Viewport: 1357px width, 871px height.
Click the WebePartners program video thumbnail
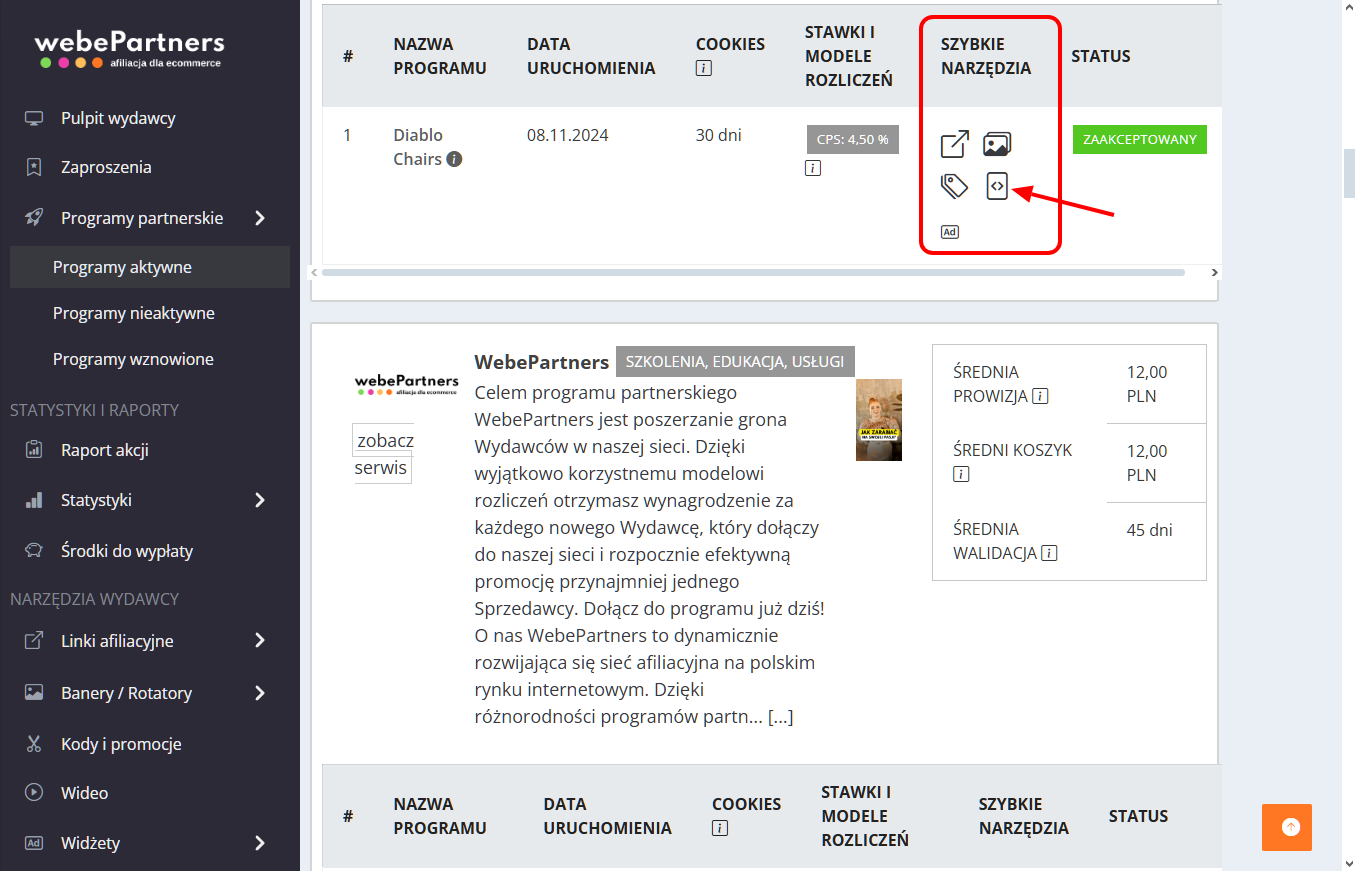tap(879, 420)
